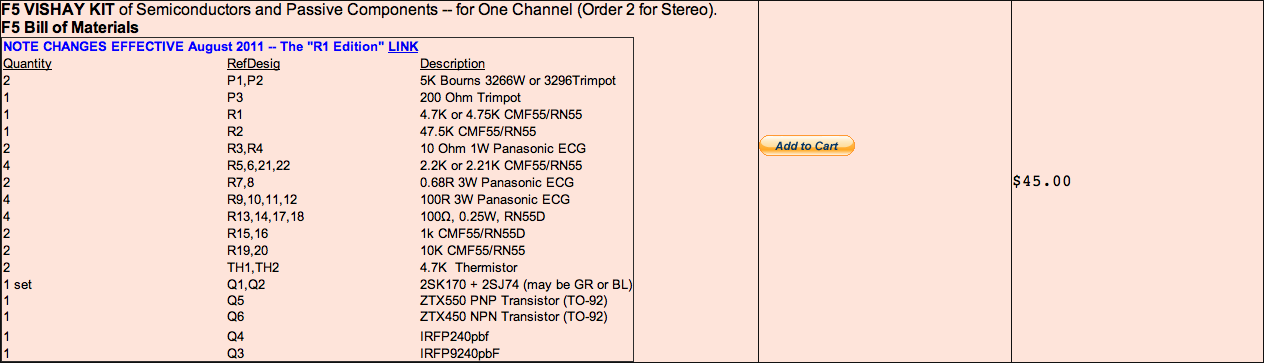Screen dimensions: 1264x363
Task: Click the F5 Bill of Materials heading
Action: point(70,28)
